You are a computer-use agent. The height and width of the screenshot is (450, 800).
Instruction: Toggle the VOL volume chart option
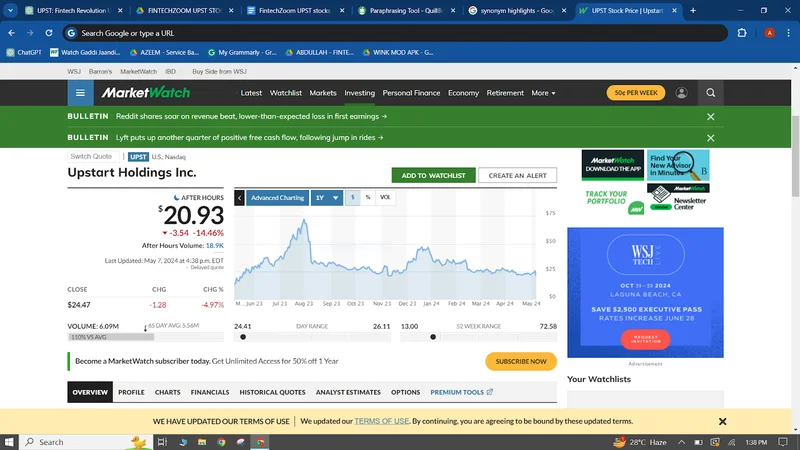[x=385, y=197]
